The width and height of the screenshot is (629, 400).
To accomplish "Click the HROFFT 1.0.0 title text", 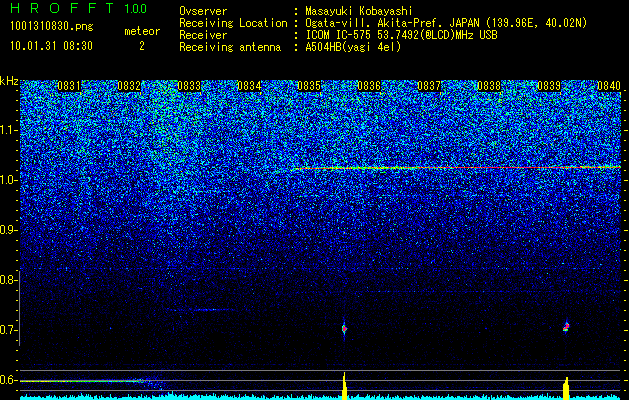I will coord(79,8).
